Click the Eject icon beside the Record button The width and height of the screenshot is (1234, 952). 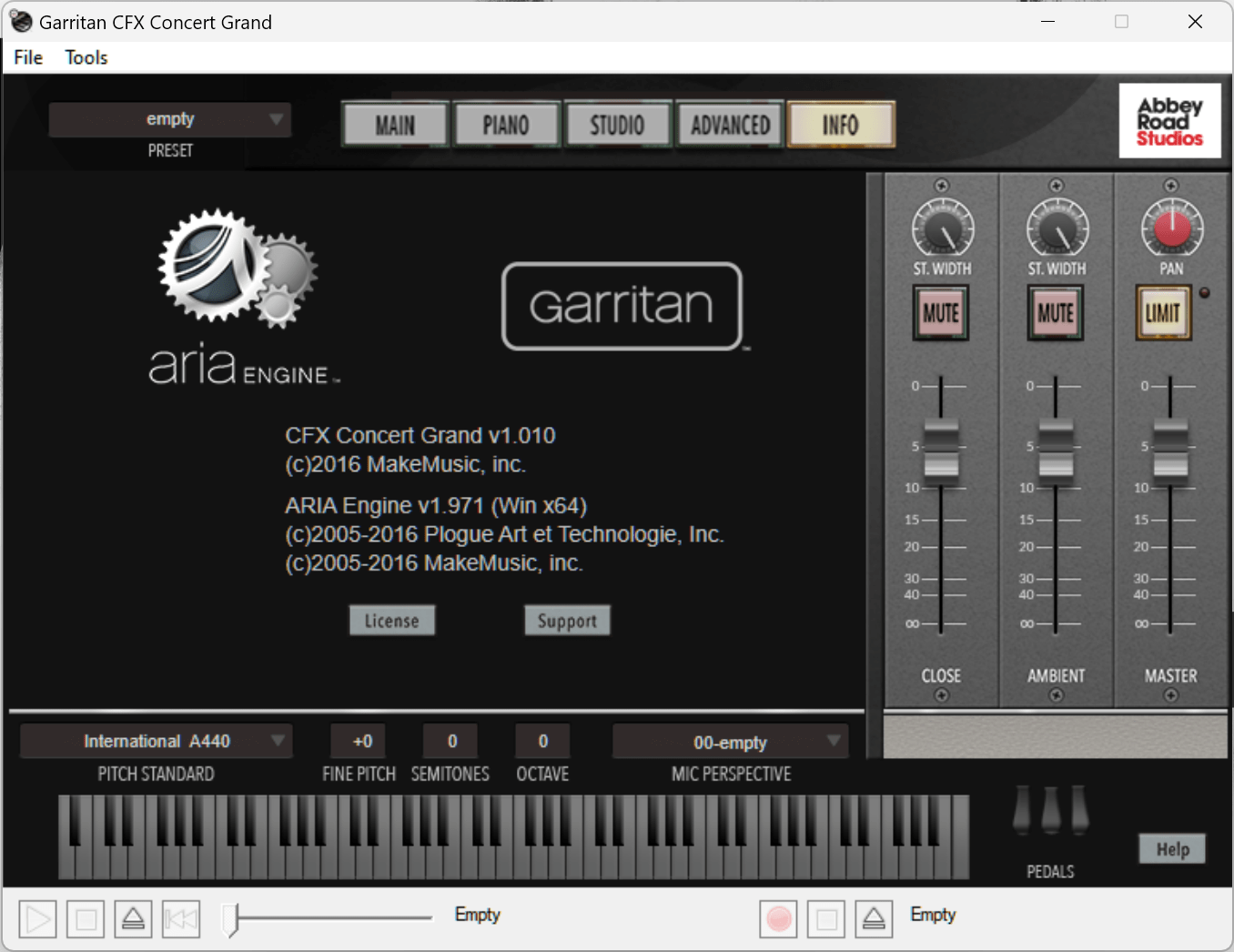tap(873, 918)
